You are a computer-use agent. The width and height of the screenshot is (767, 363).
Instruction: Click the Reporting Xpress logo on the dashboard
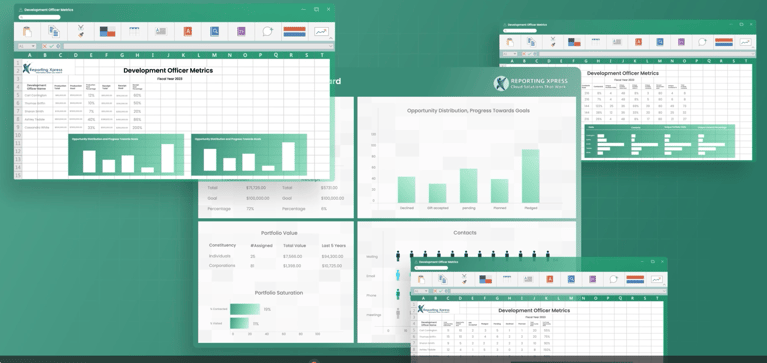[x=532, y=83]
